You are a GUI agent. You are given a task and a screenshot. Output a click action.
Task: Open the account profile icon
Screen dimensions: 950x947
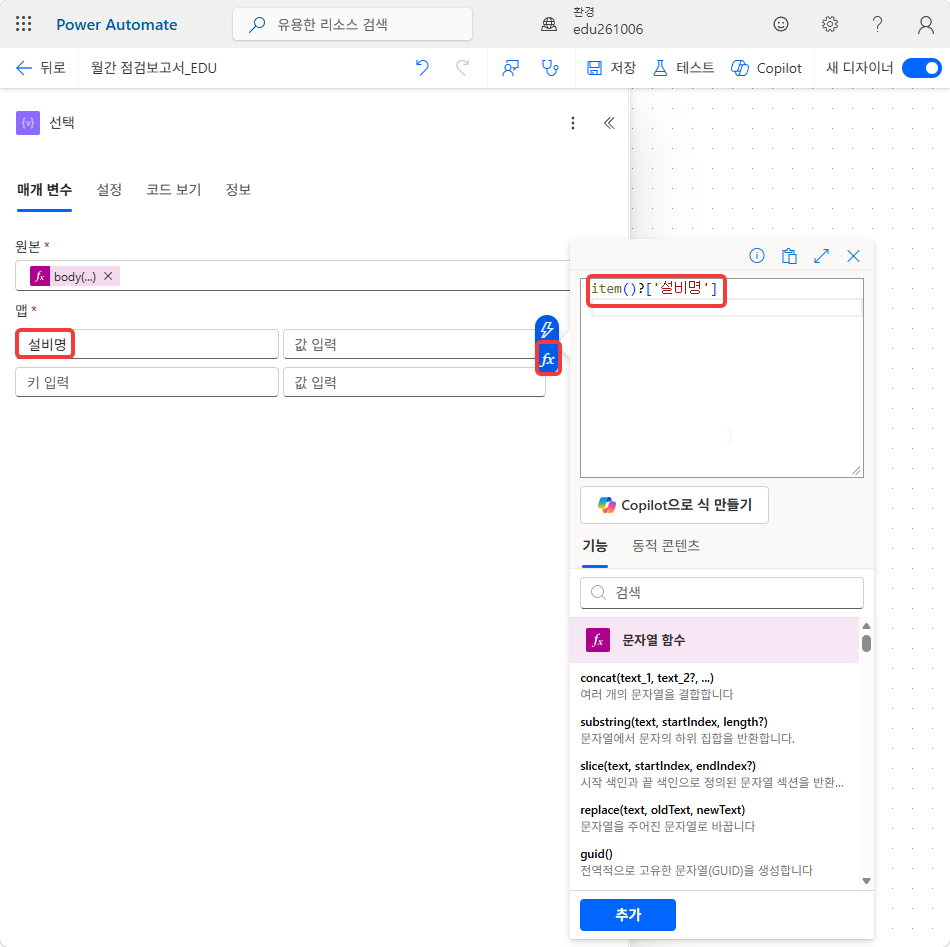pyautogui.click(x=925, y=24)
